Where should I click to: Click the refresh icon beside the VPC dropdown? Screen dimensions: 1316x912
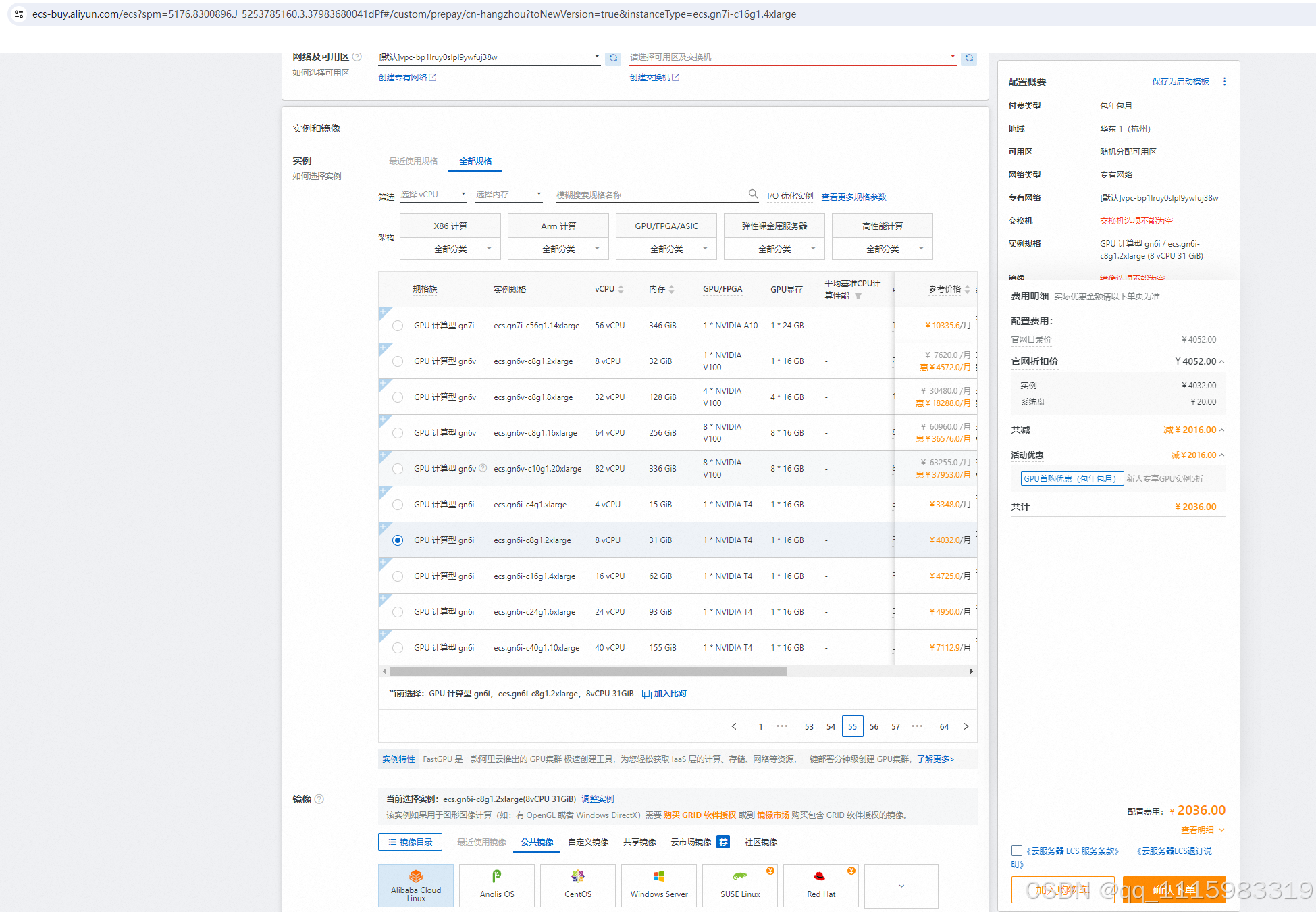[x=613, y=58]
